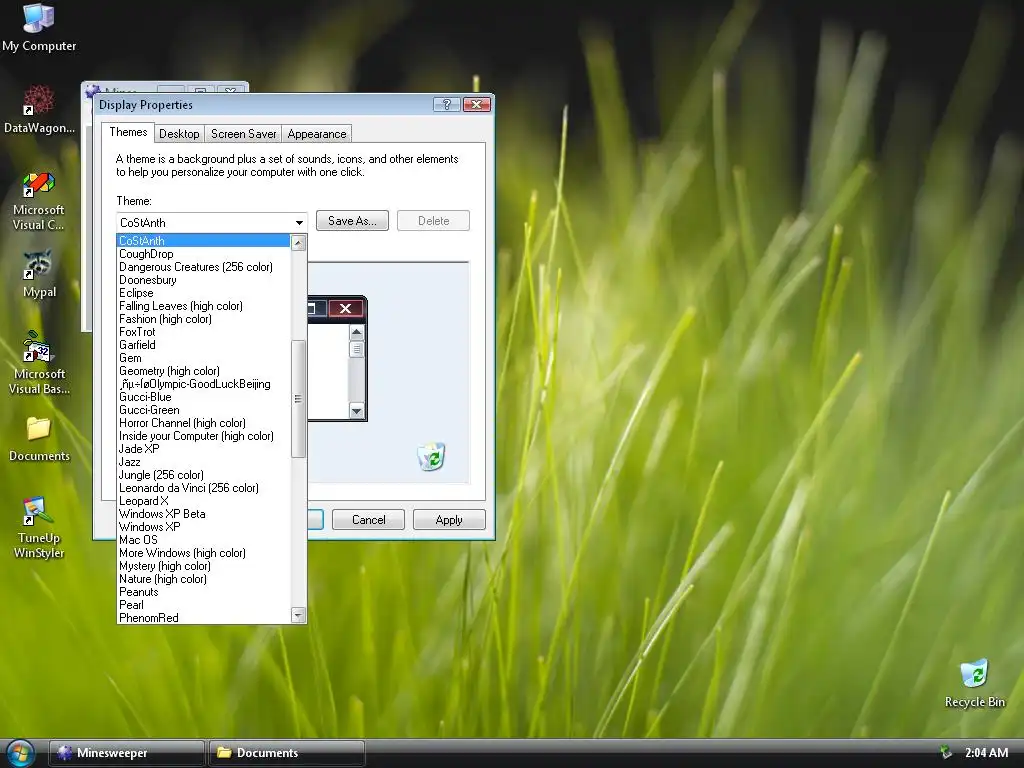The image size is (1024, 768).
Task: Choose the Jazz theme
Action: pyautogui.click(x=203, y=462)
